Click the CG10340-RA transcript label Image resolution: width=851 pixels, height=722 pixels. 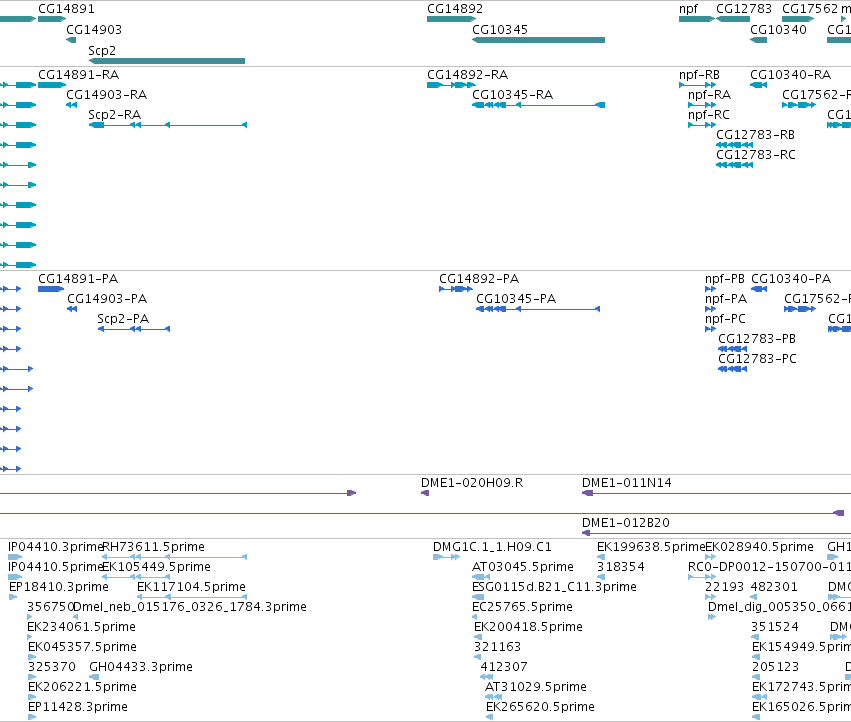coord(791,75)
